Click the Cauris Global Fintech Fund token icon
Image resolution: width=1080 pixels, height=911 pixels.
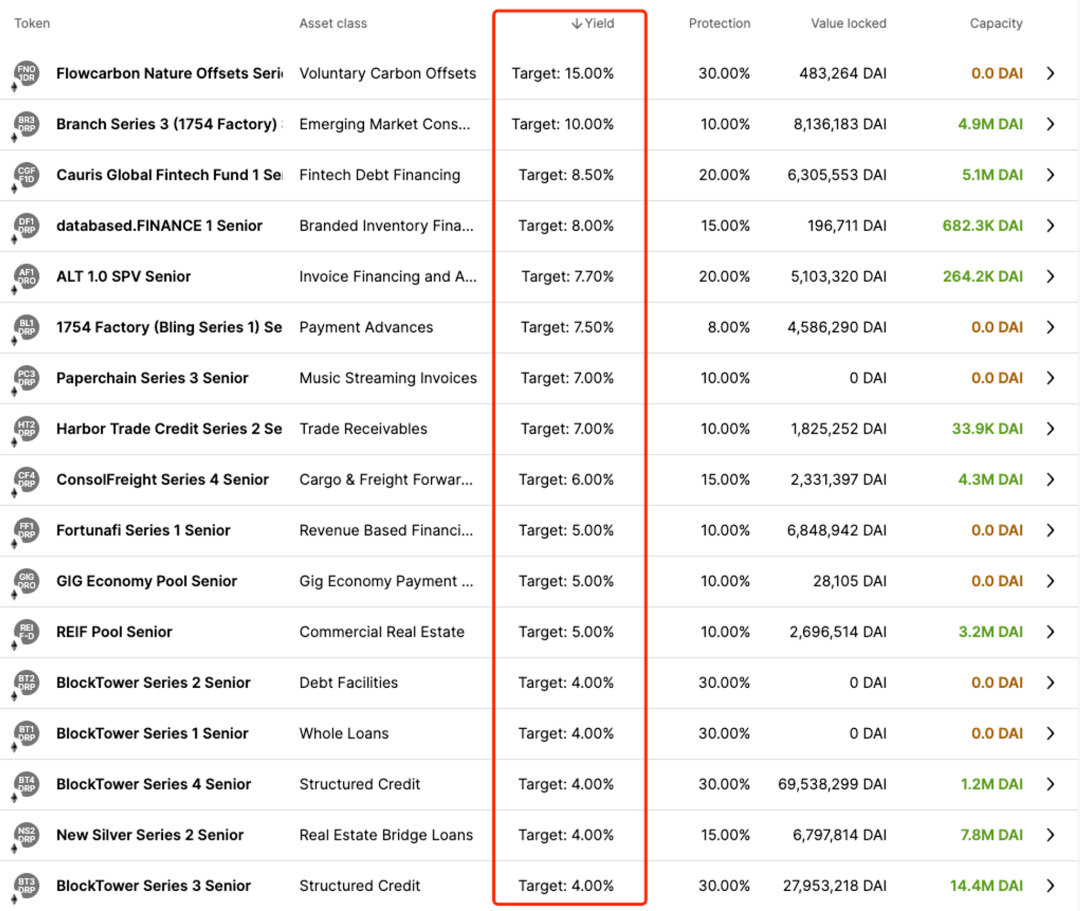27,175
